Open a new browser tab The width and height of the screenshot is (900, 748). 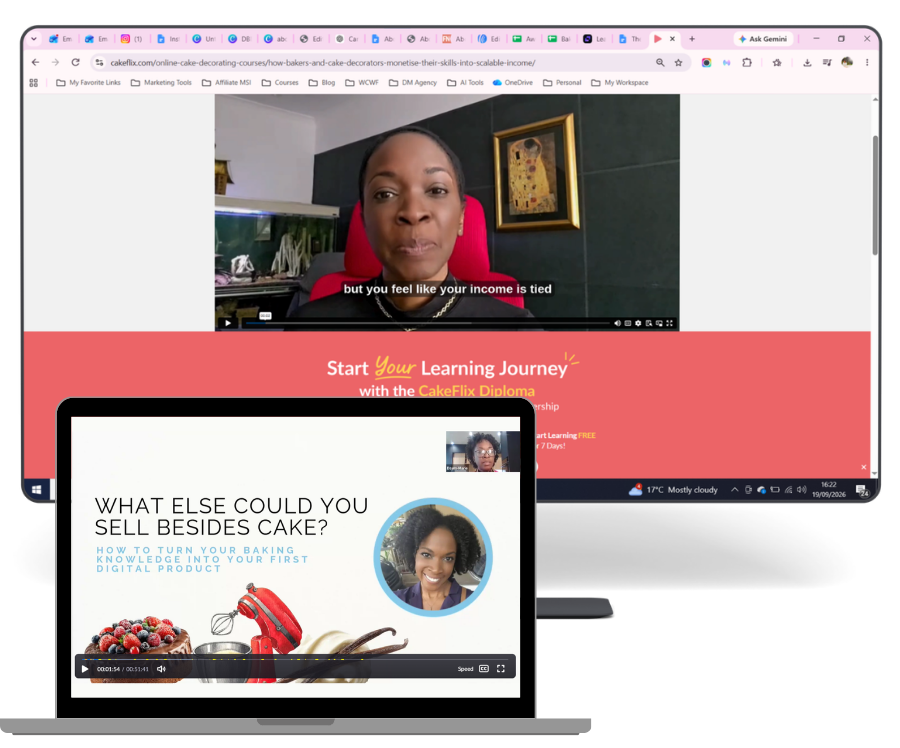click(x=692, y=39)
